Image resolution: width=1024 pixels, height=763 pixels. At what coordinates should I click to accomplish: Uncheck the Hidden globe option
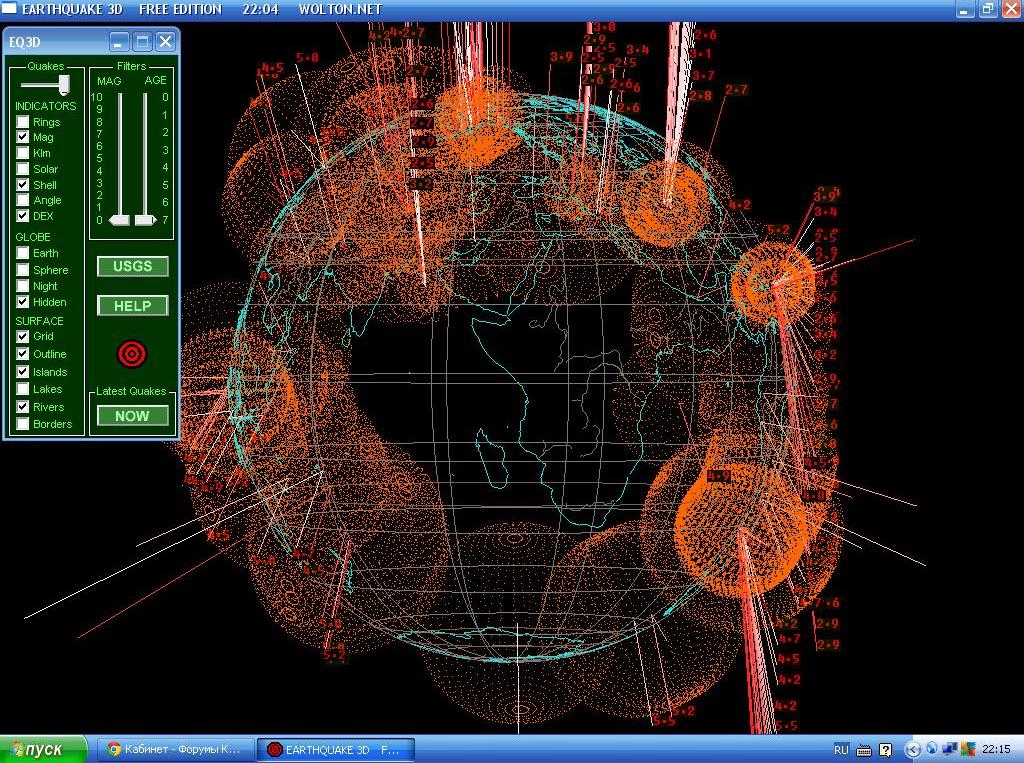tap(23, 302)
